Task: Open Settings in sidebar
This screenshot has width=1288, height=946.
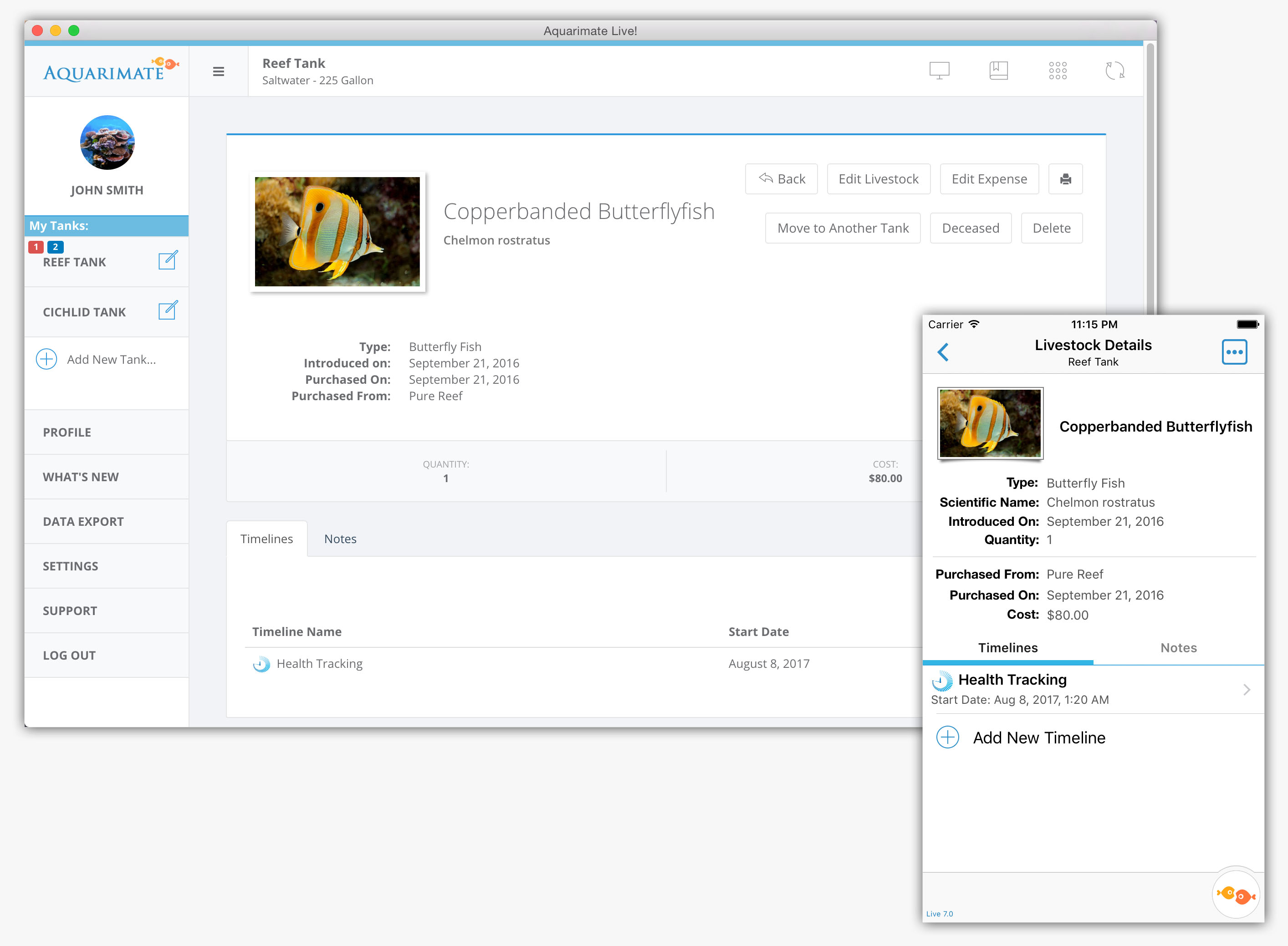Action: point(107,566)
